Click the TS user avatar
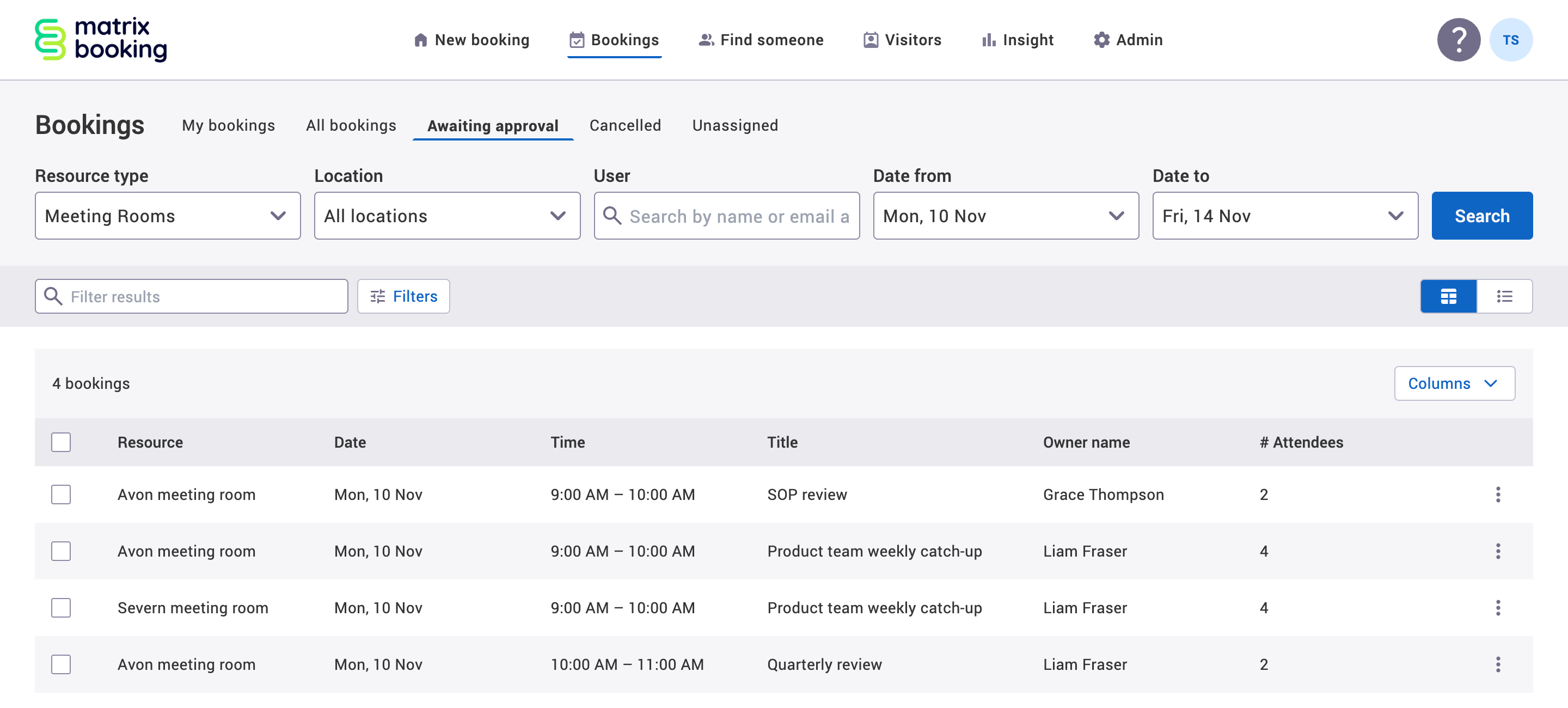The height and width of the screenshot is (708, 1568). (1511, 39)
